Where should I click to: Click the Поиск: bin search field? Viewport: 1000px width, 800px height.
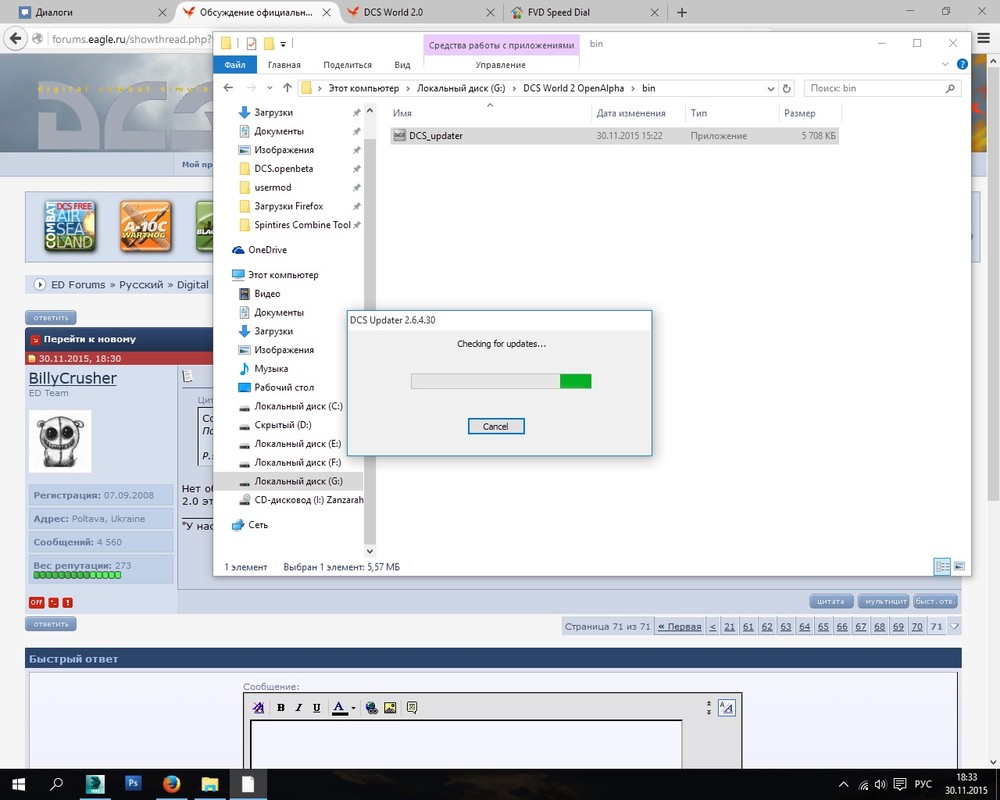coord(883,88)
